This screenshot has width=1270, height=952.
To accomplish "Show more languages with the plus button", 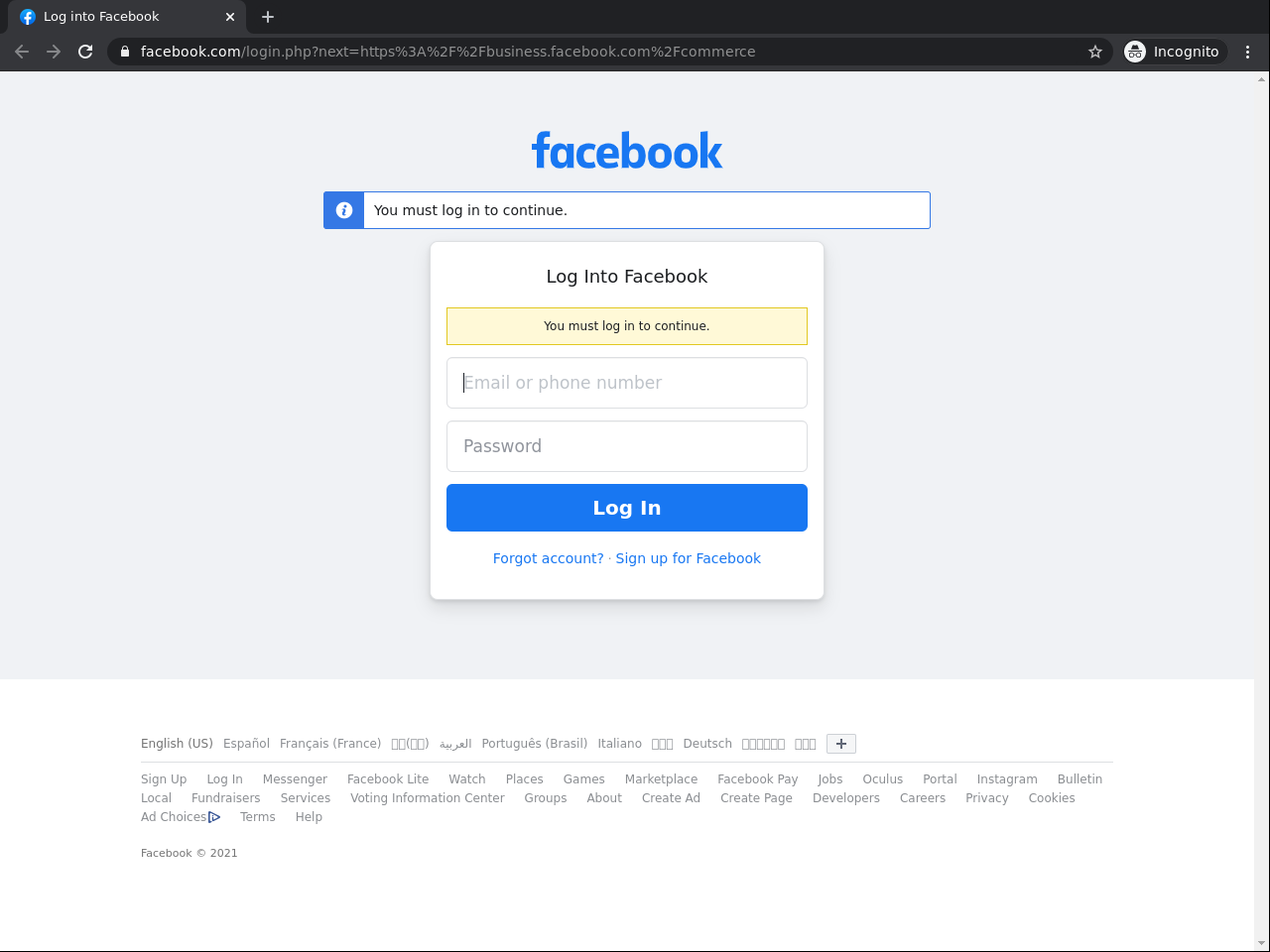I will [x=841, y=744].
